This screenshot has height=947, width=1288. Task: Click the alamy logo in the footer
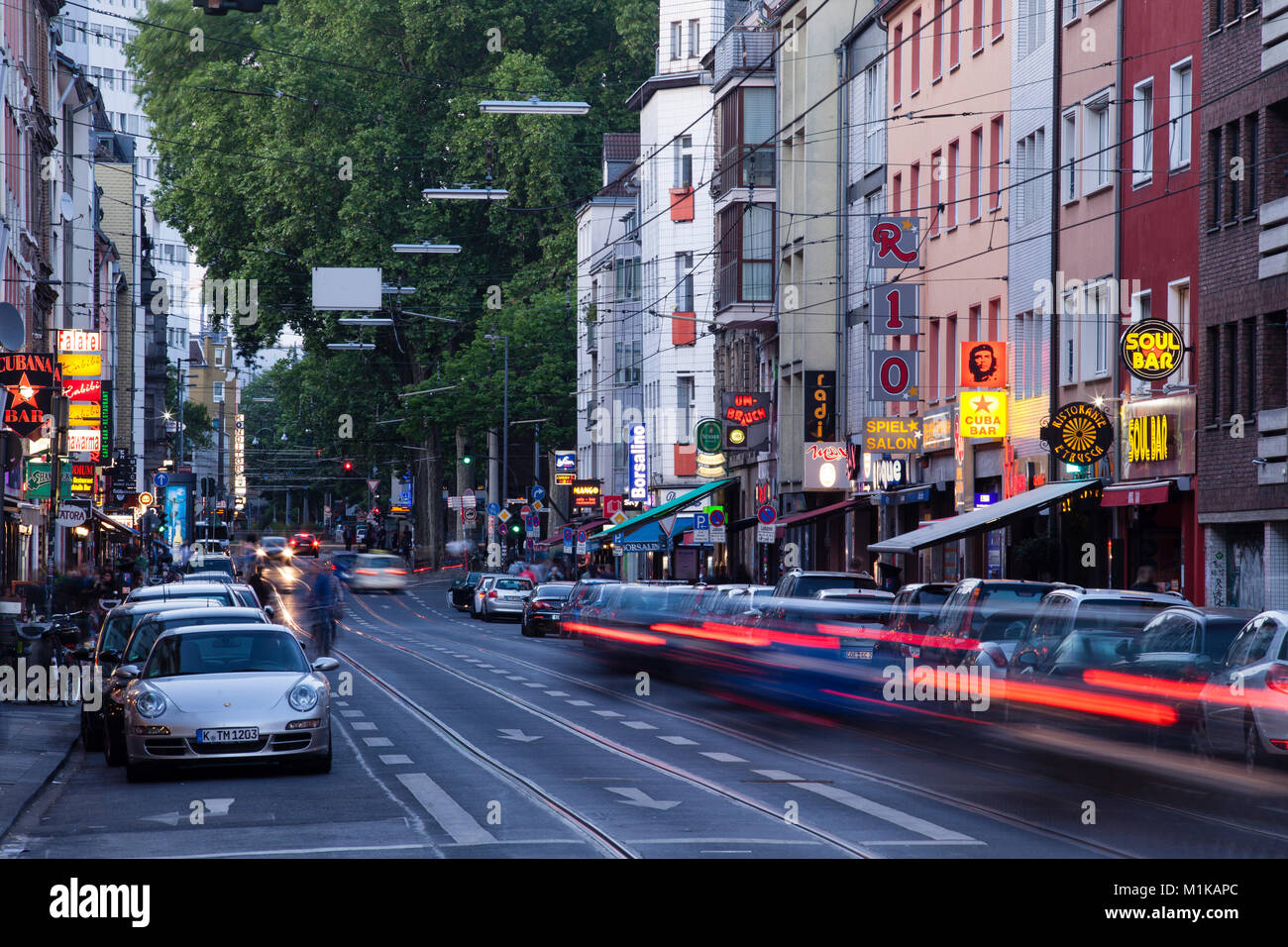click(100, 902)
